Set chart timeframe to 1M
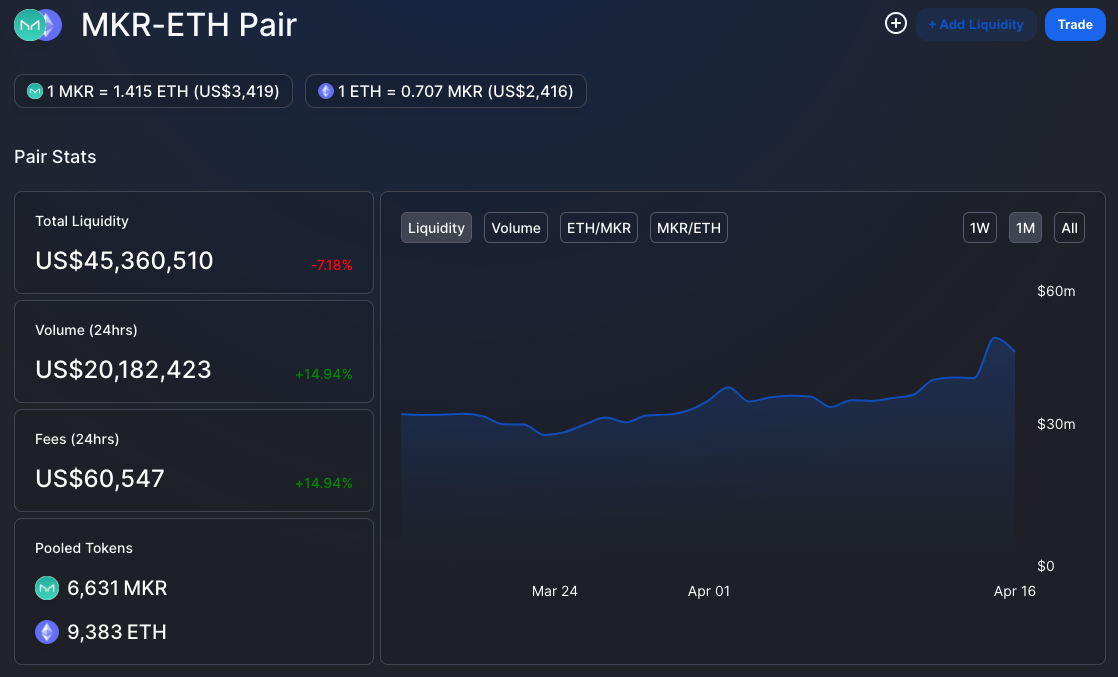This screenshot has height=677, width=1118. (1025, 228)
